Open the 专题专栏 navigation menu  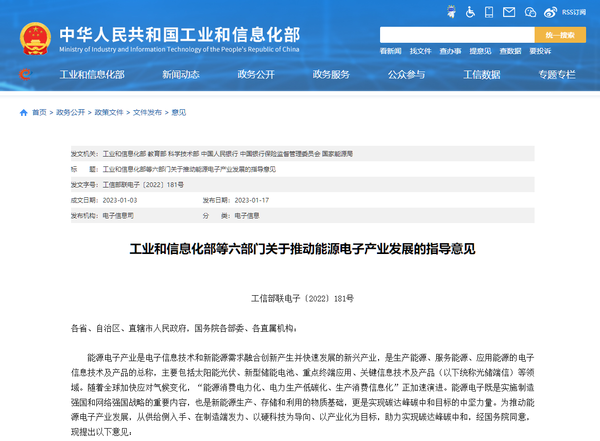coord(557,74)
